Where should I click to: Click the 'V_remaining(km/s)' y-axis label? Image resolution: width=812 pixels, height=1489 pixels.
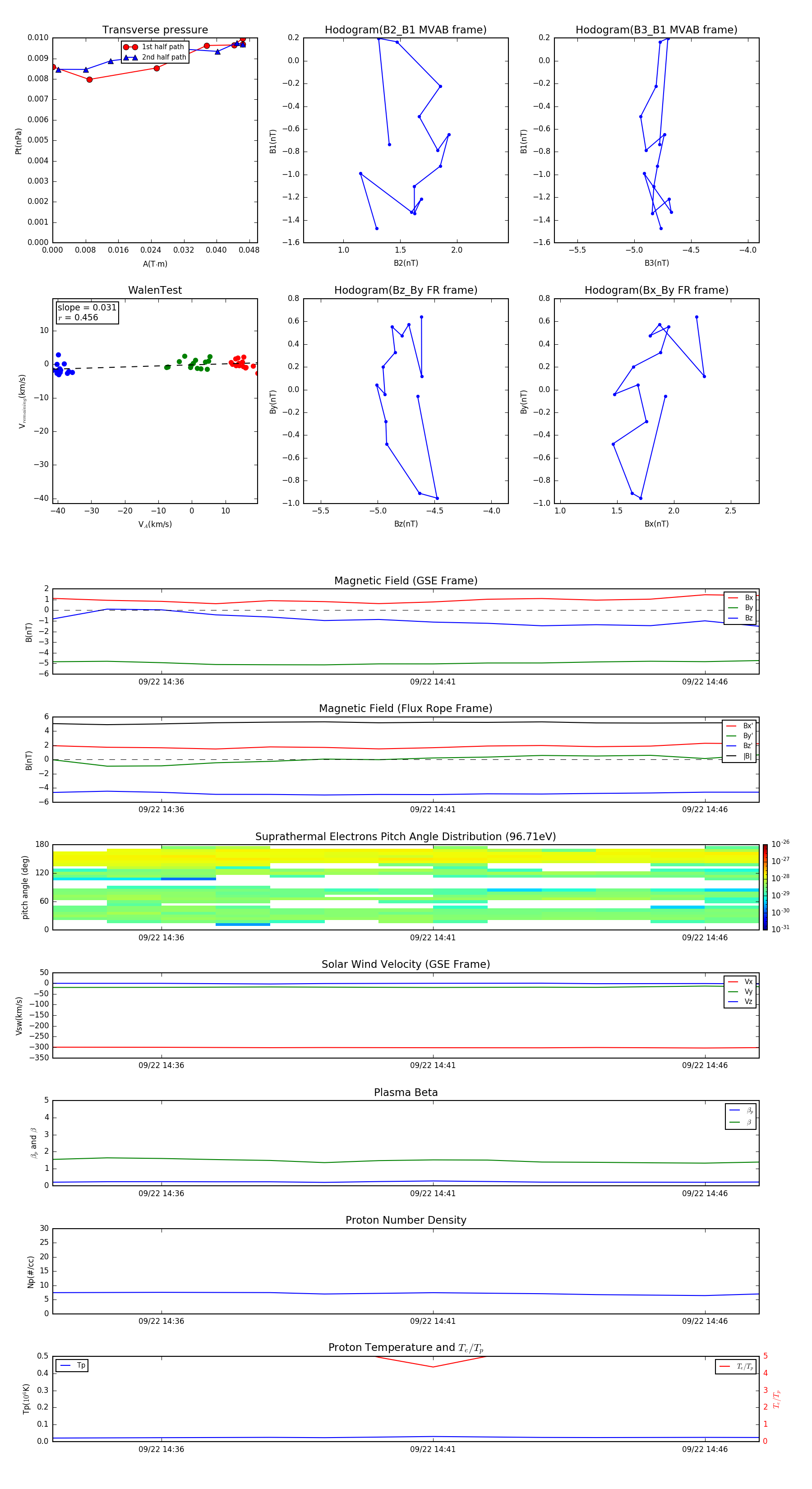pos(23,401)
